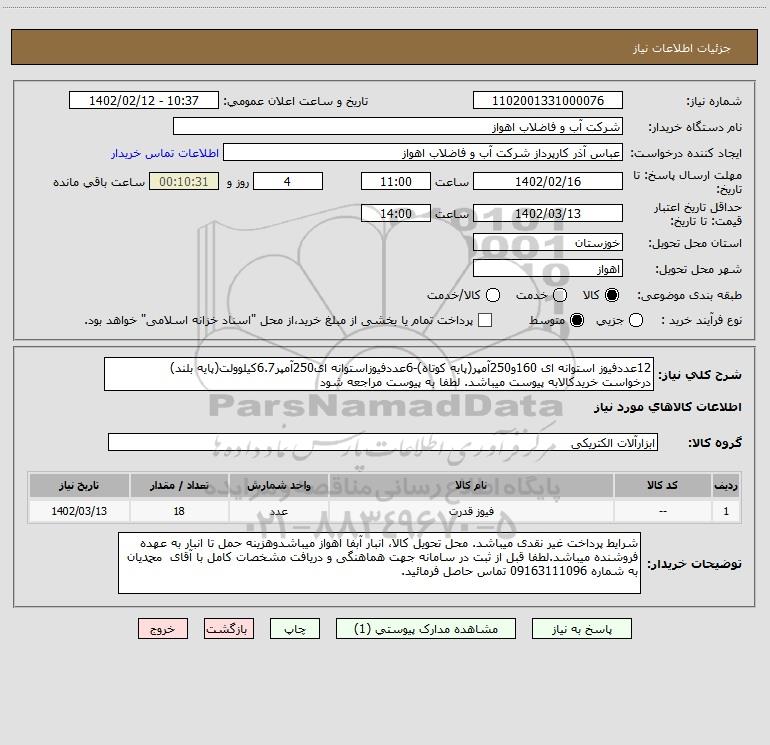
Task: Select the کالا radio button
Action: [612, 295]
